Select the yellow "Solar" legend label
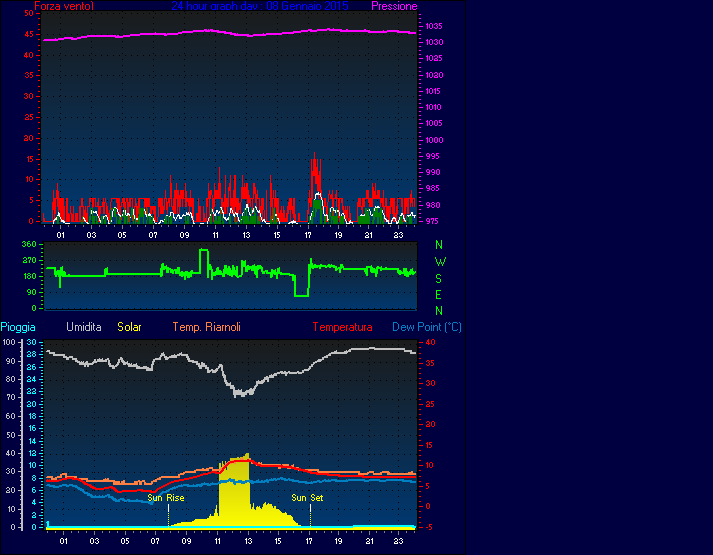 point(129,327)
